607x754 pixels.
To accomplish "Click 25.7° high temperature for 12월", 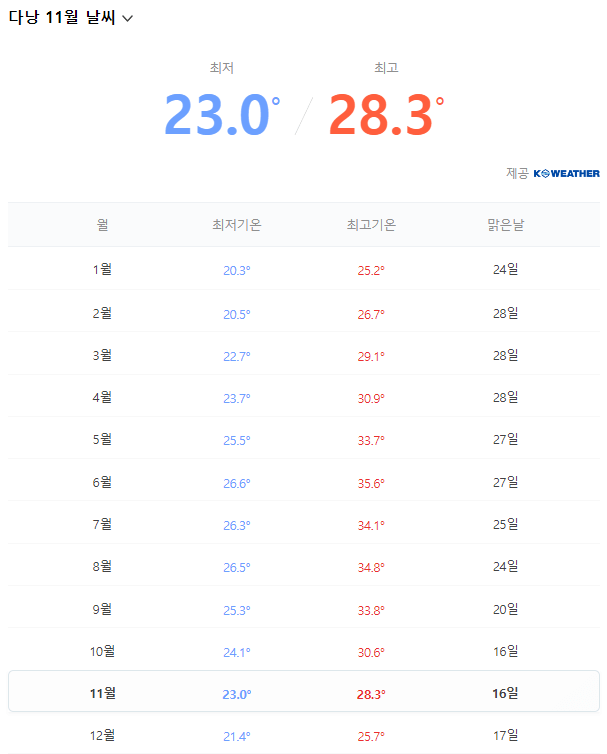I will (371, 736).
